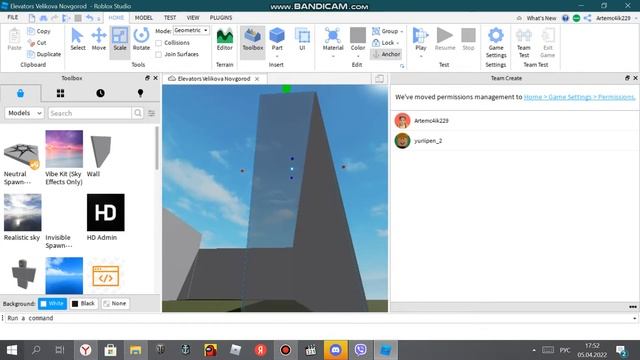
Task: Select the Select tool
Action: coord(78,40)
